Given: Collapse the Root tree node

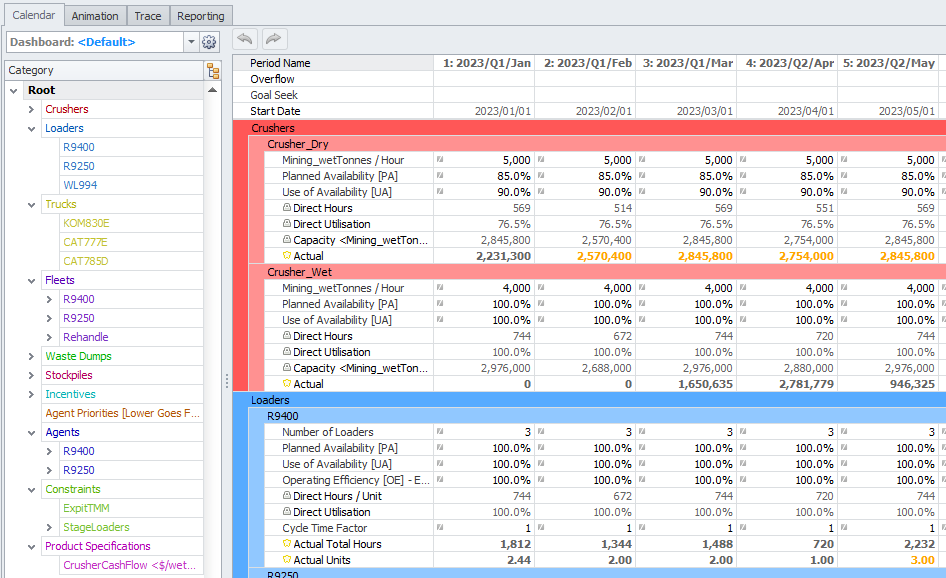Looking at the screenshot, I should tap(14, 90).
